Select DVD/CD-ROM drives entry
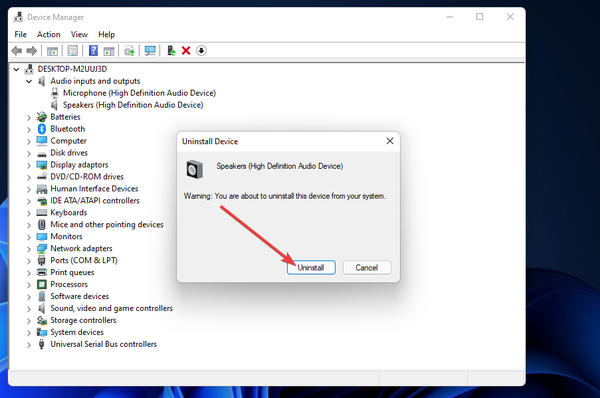Viewport: 600px width, 398px height. coord(87,176)
